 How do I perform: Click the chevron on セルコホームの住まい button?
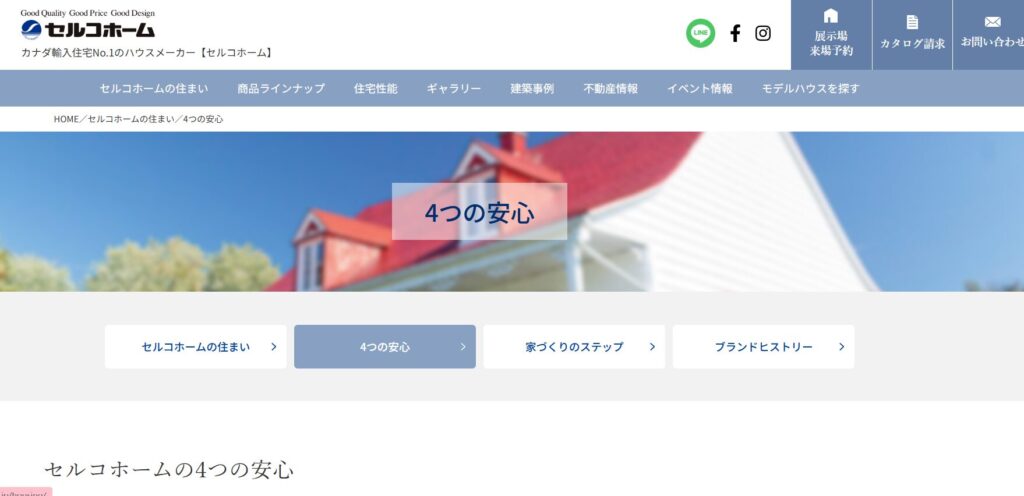[x=274, y=347]
